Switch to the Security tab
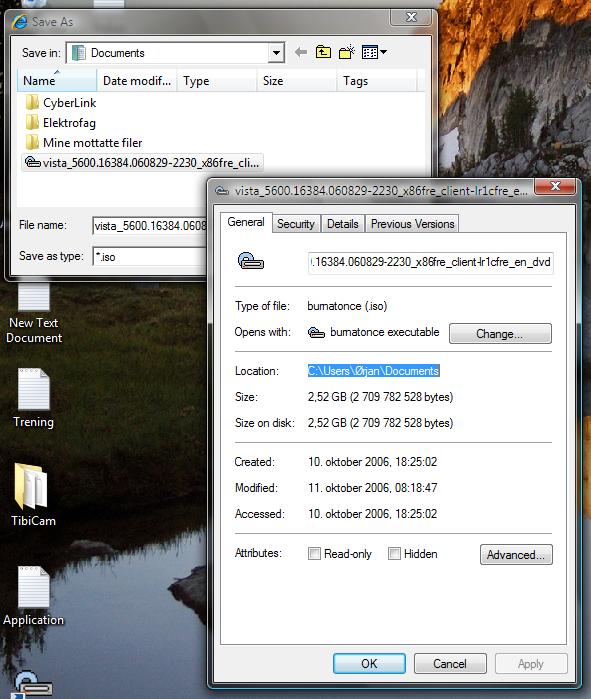This screenshot has width=591, height=699. [296, 224]
